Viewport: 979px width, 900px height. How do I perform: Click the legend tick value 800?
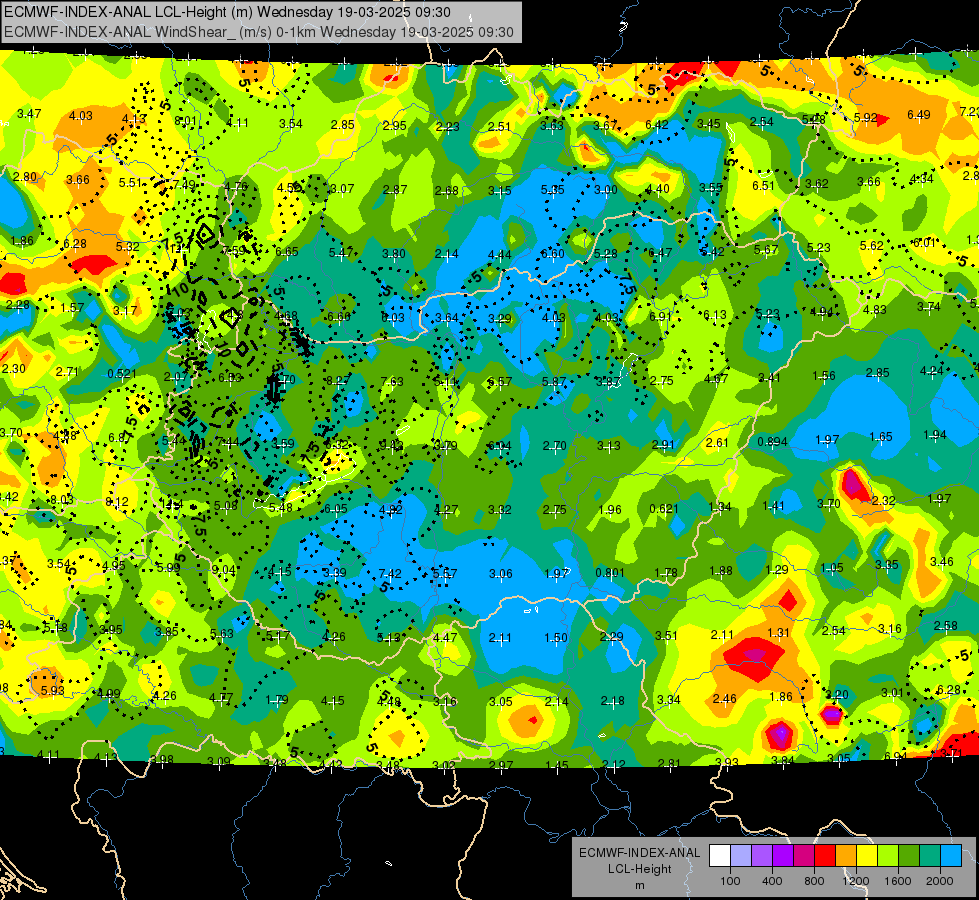pyautogui.click(x=814, y=881)
